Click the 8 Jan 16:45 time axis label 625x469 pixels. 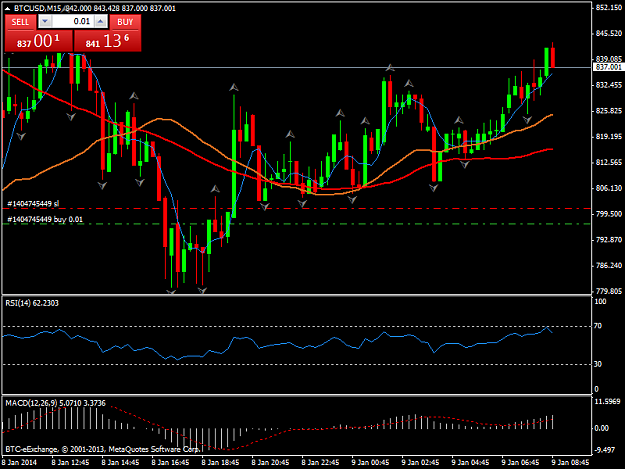[x=171, y=463]
